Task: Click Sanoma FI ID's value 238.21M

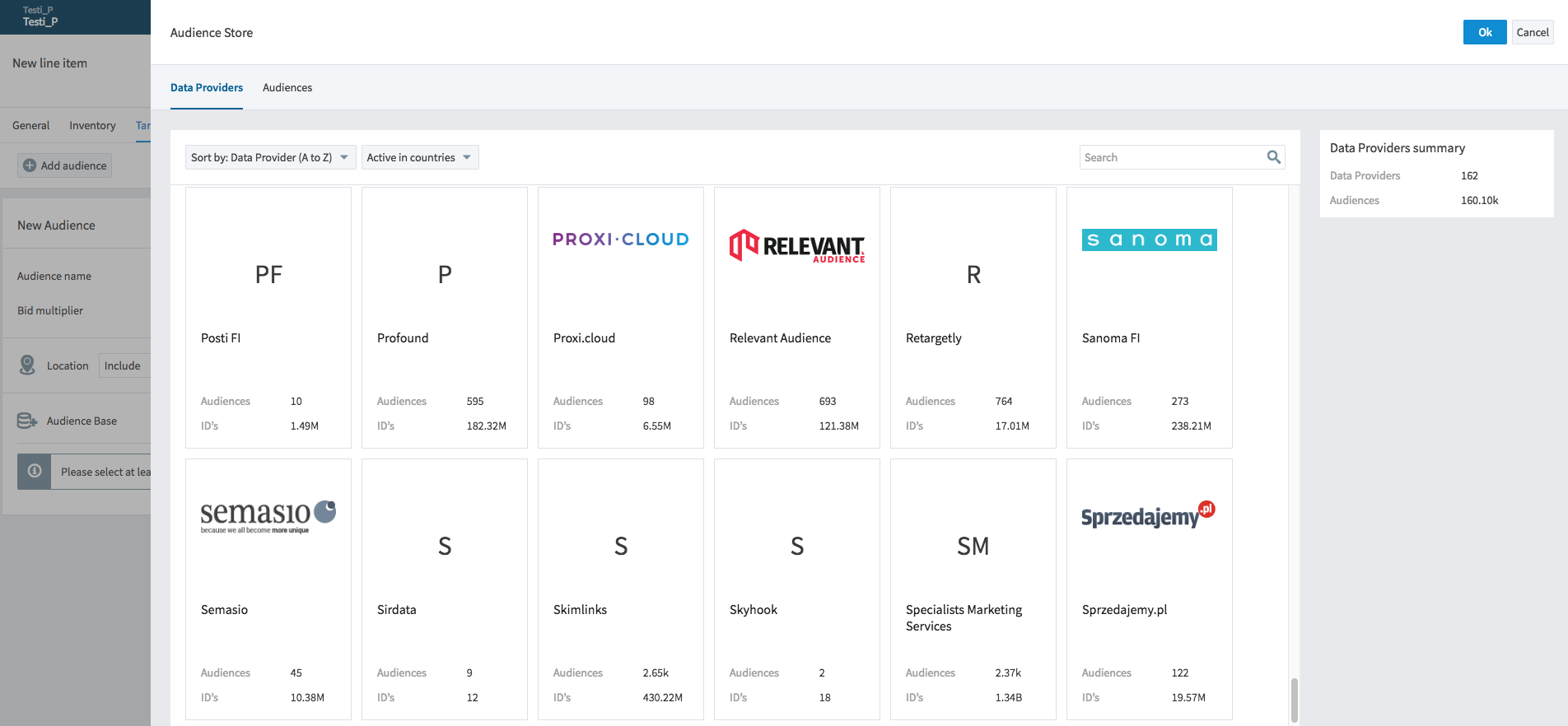Action: click(x=1192, y=426)
